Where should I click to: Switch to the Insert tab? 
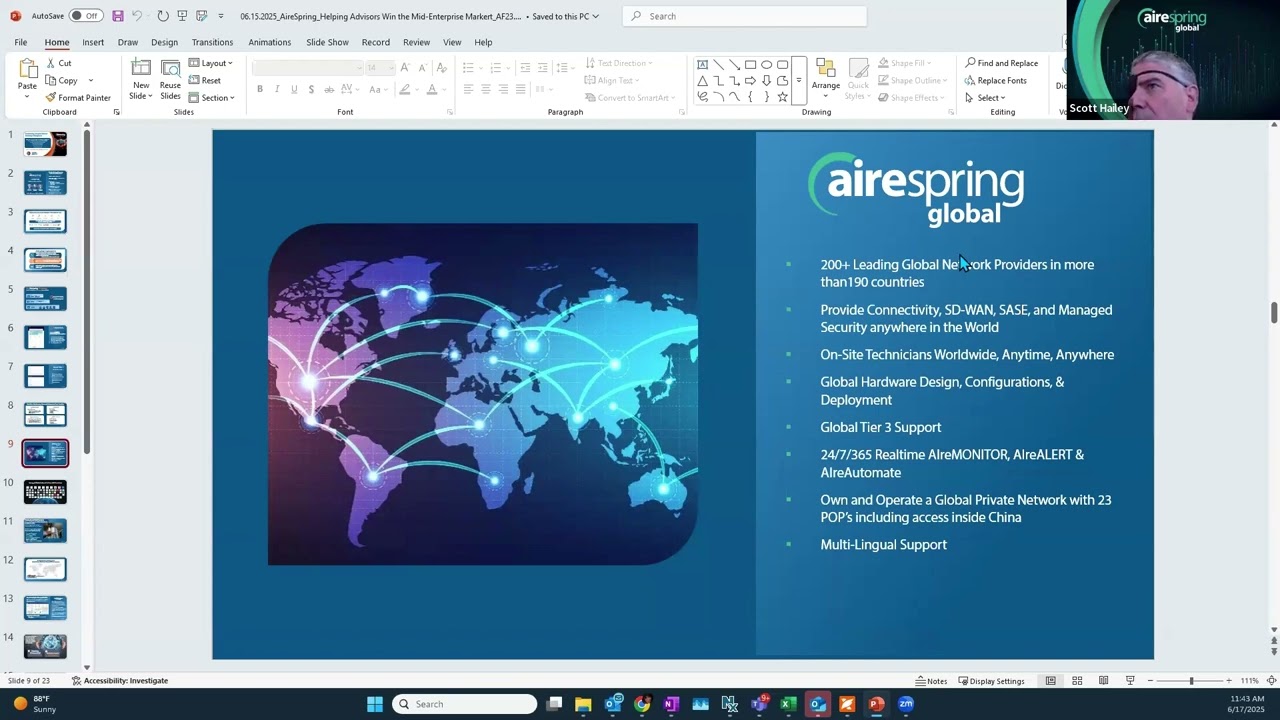93,42
